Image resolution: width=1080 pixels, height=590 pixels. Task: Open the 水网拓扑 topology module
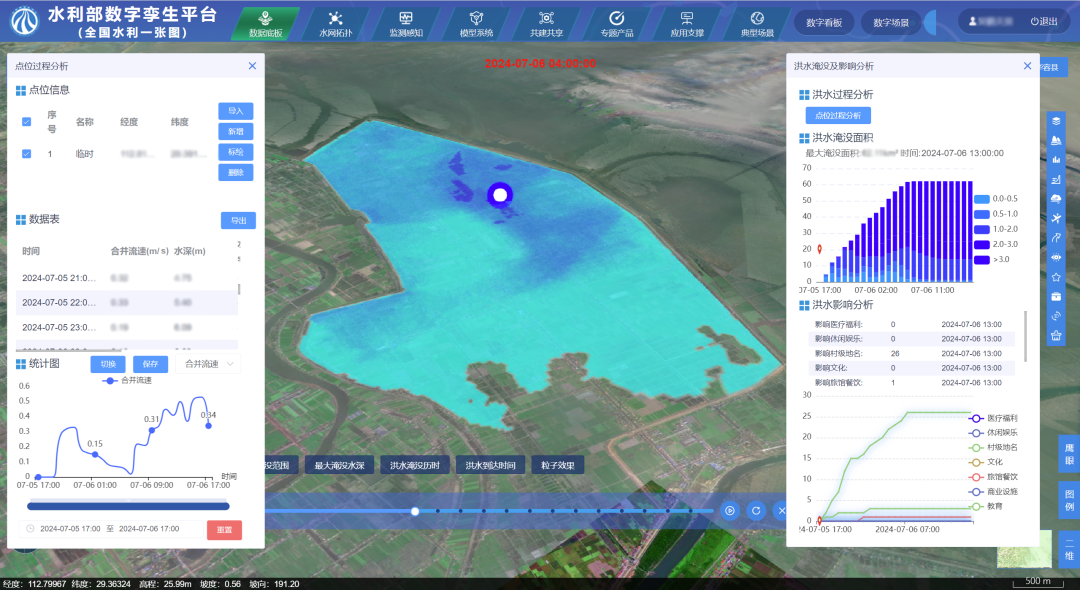click(335, 23)
